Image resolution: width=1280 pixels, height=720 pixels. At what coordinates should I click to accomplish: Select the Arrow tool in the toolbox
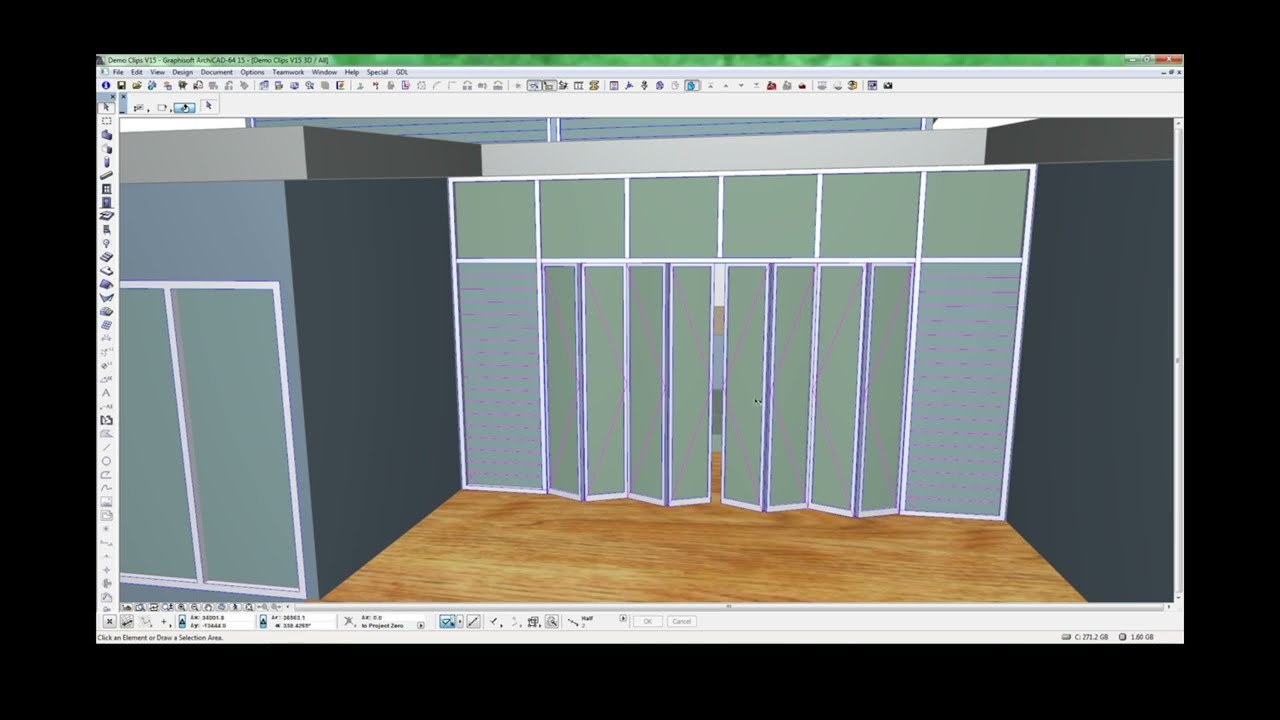[x=107, y=107]
